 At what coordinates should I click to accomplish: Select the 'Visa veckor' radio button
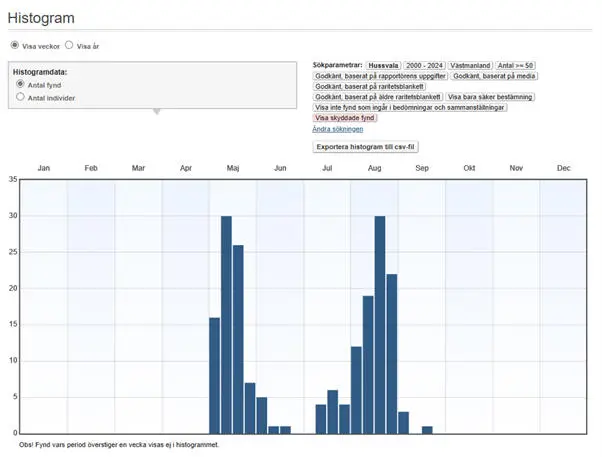(15, 45)
